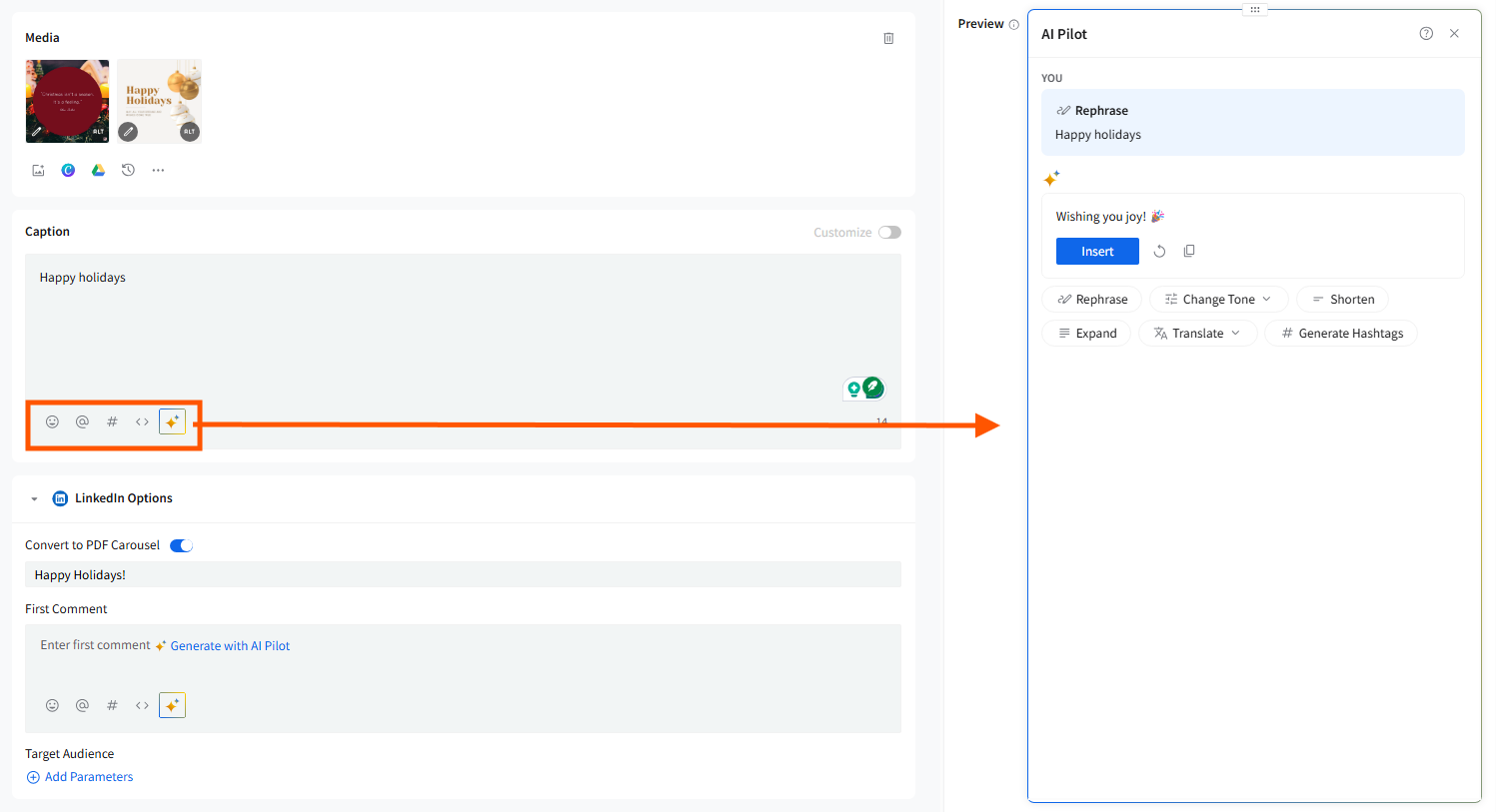Image resolution: width=1496 pixels, height=812 pixels.
Task: Shorten the generated text
Action: pyautogui.click(x=1342, y=300)
